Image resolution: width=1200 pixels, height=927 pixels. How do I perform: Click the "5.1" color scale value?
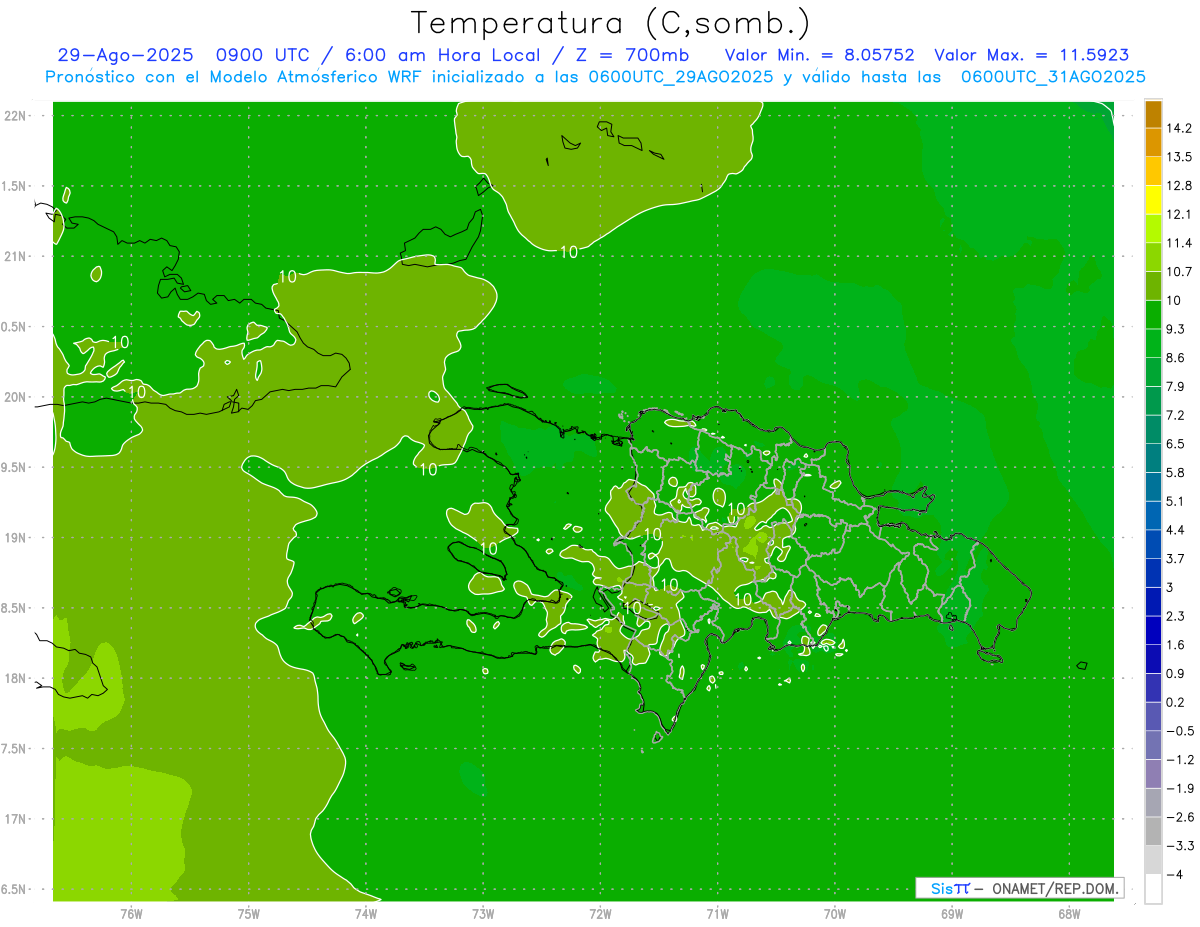[x=1176, y=501]
